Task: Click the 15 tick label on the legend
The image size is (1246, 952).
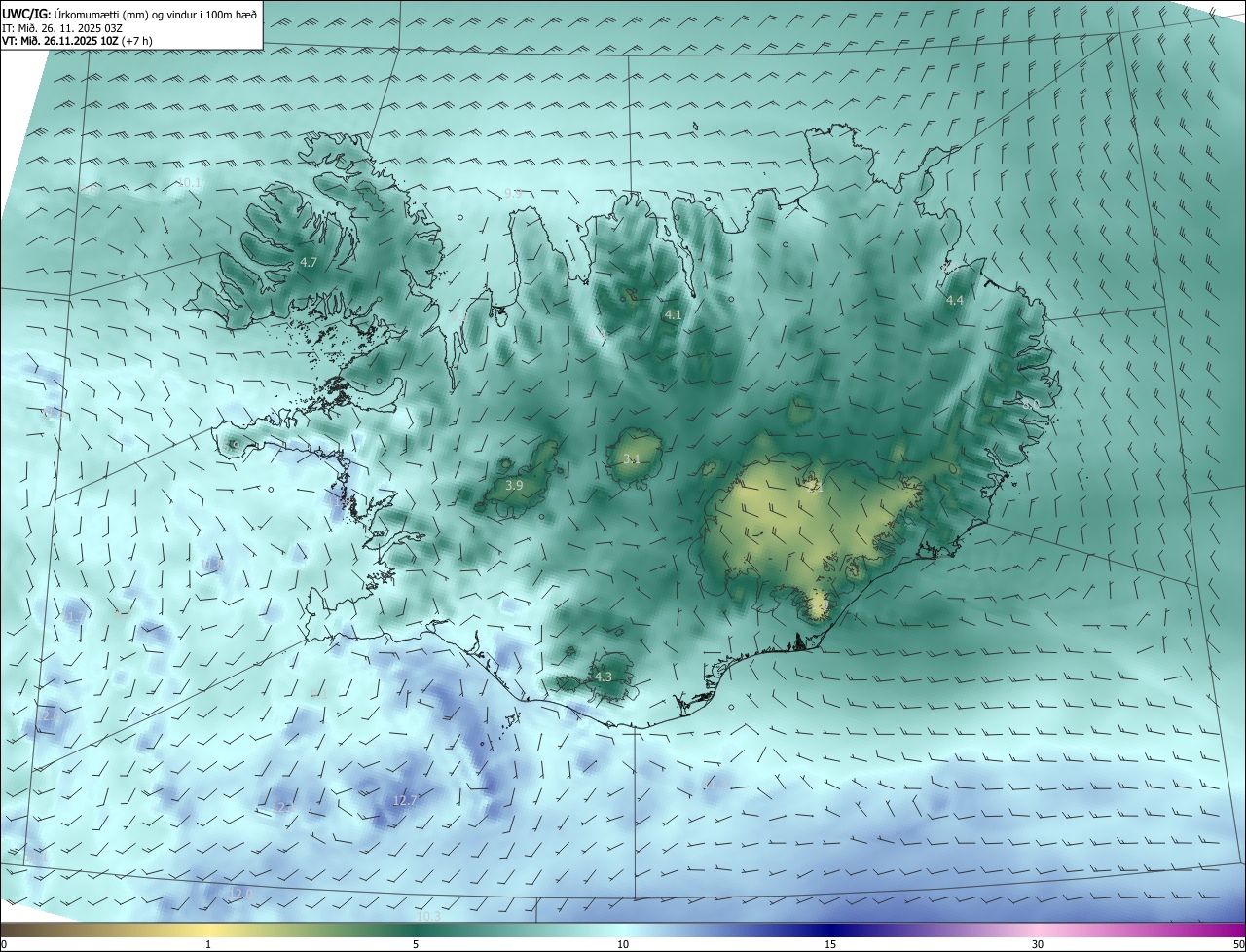Action: [830, 944]
